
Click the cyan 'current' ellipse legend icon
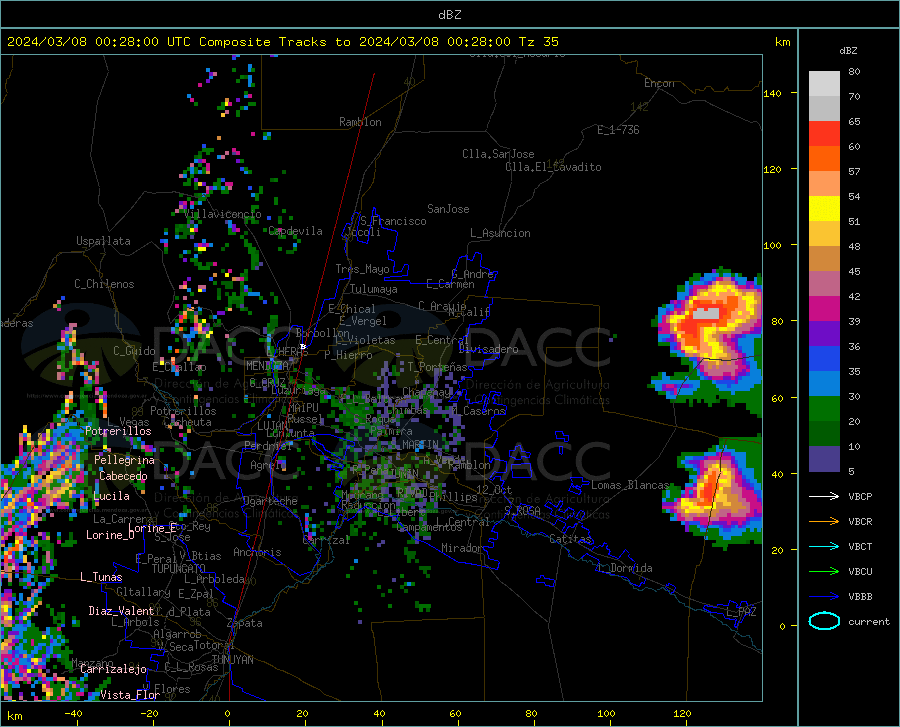(824, 621)
